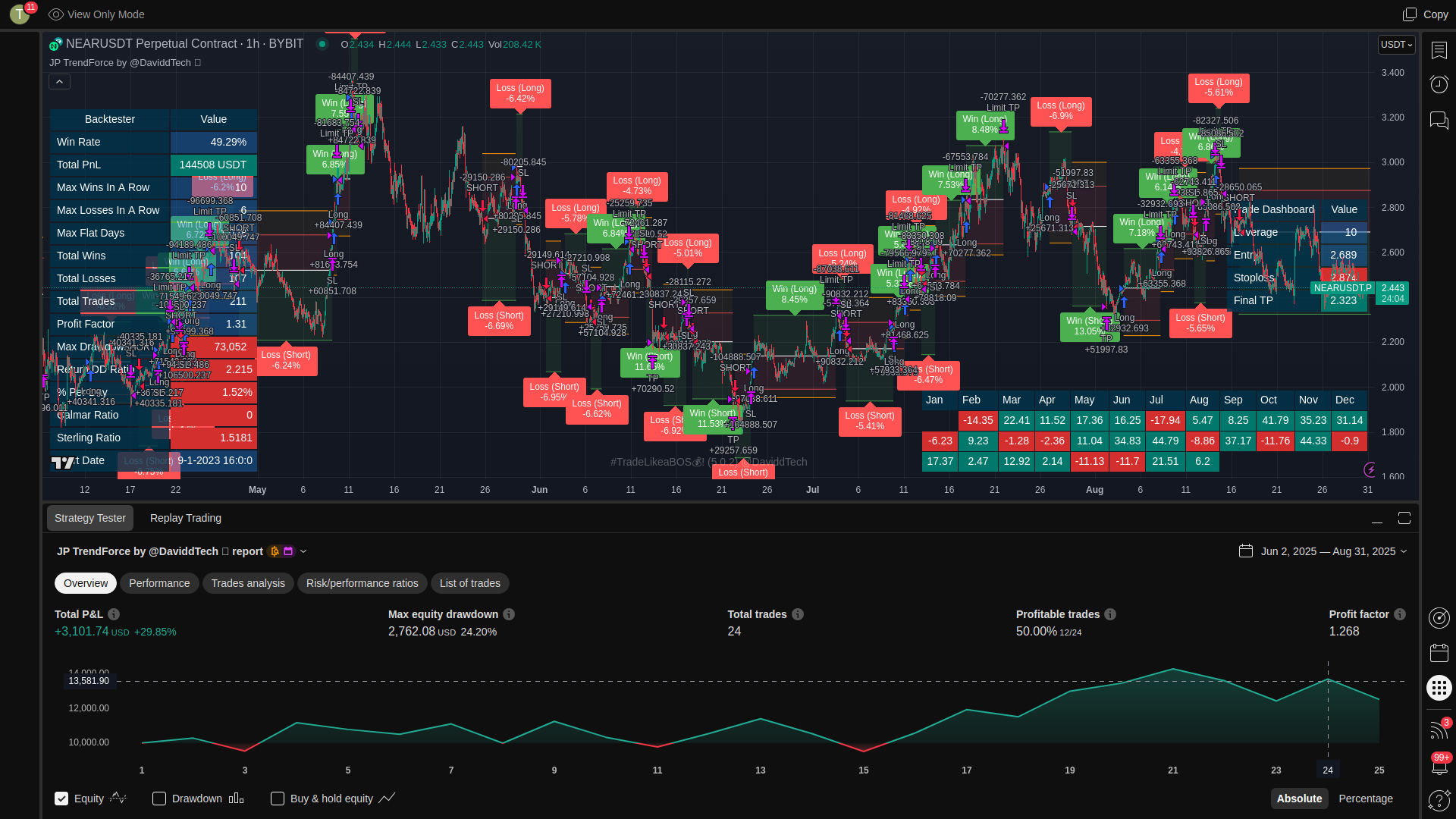Expand the strategy report name dropdown chevron
1456x819 pixels.
pos(303,551)
